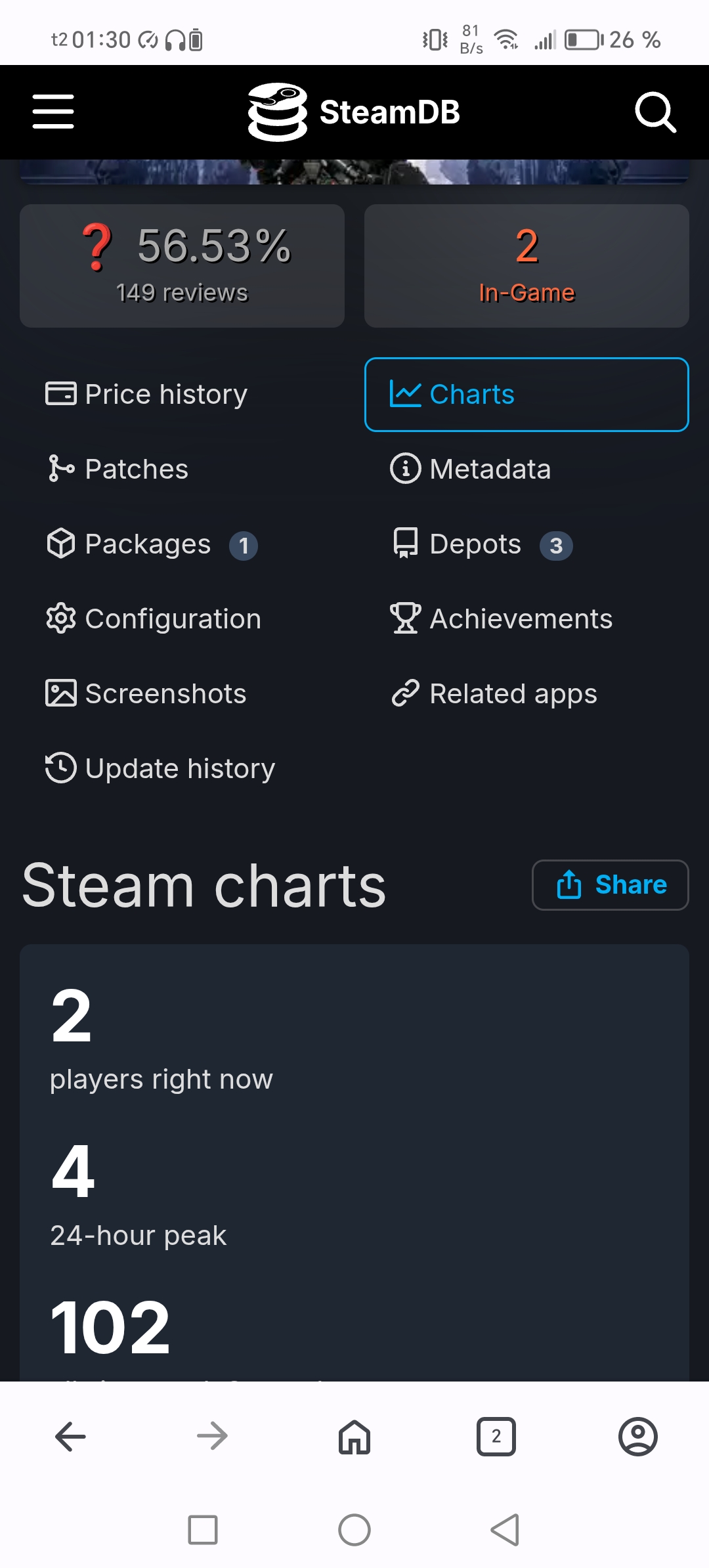Open the browser tabs counter icon
709x1568 pixels.
(x=496, y=1437)
